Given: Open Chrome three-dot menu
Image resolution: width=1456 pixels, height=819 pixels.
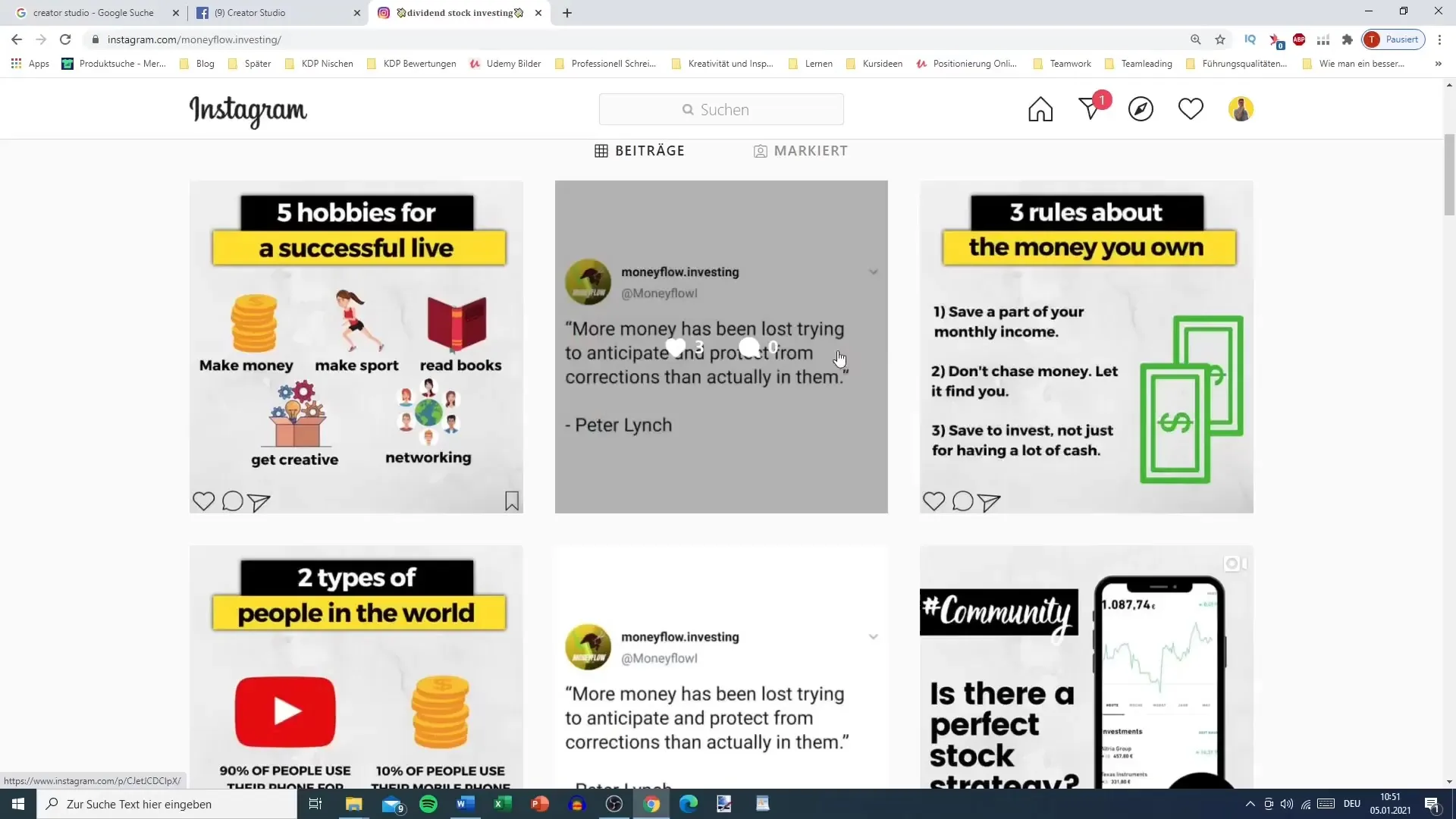Looking at the screenshot, I should coord(1439,39).
